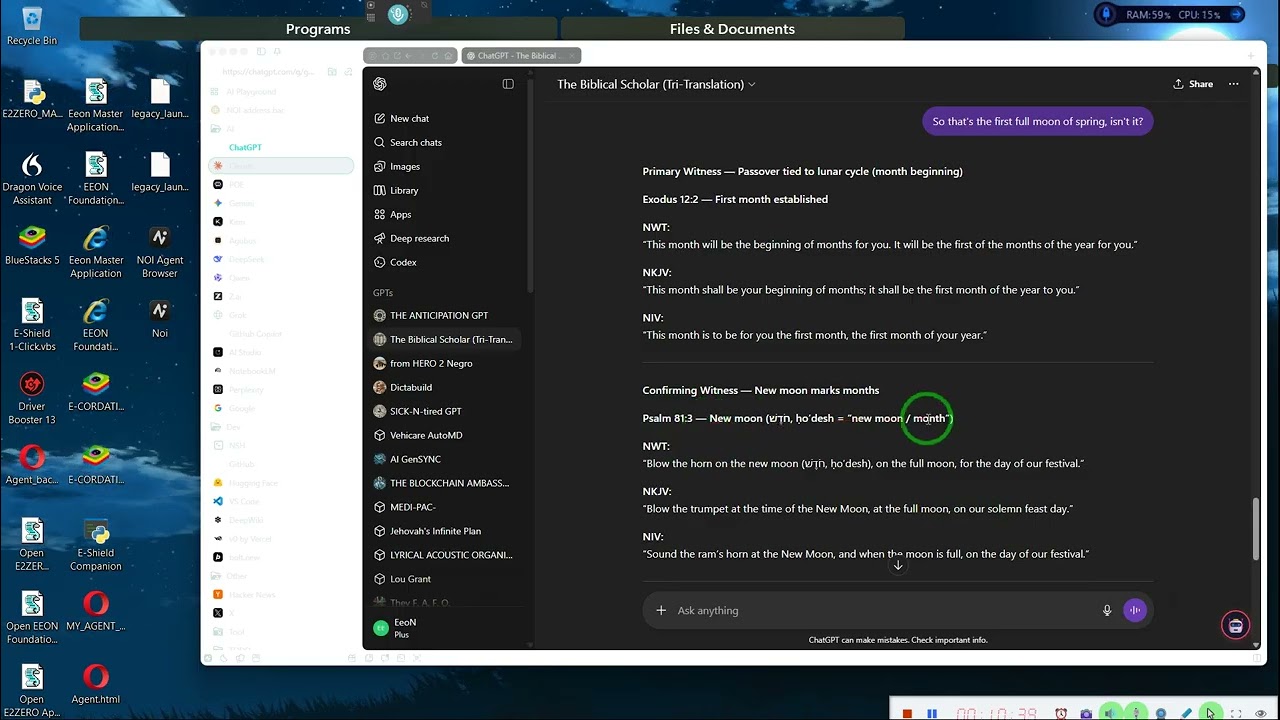Add attachment with the plus button

(x=661, y=610)
